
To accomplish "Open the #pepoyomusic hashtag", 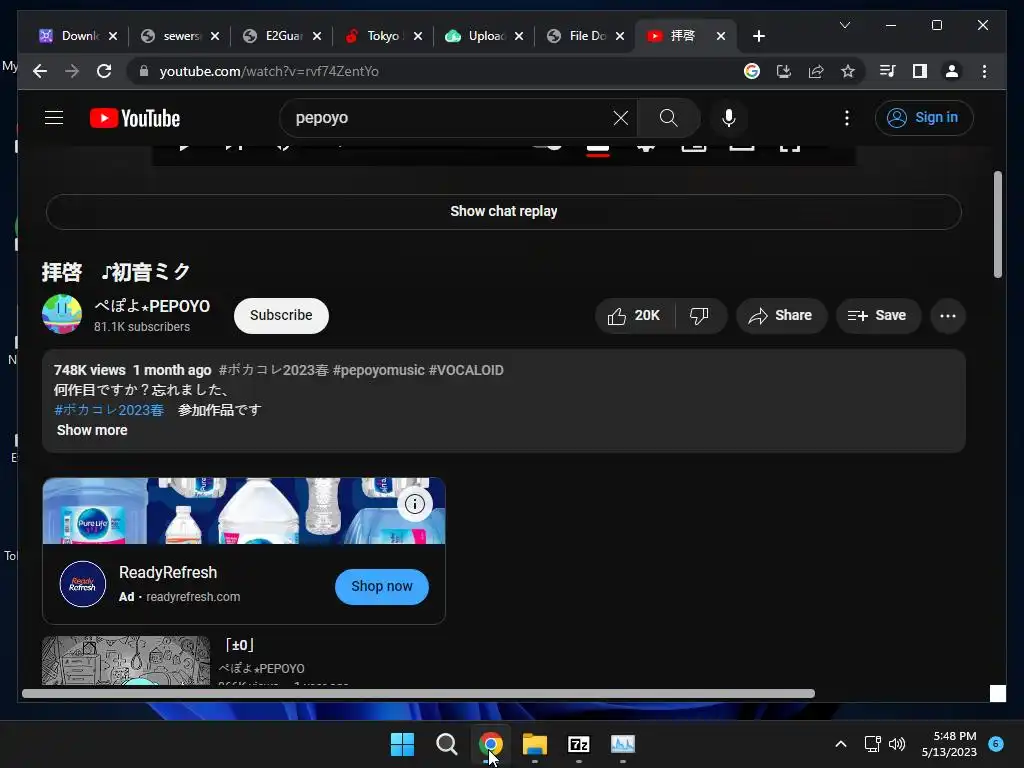I will [x=379, y=370].
